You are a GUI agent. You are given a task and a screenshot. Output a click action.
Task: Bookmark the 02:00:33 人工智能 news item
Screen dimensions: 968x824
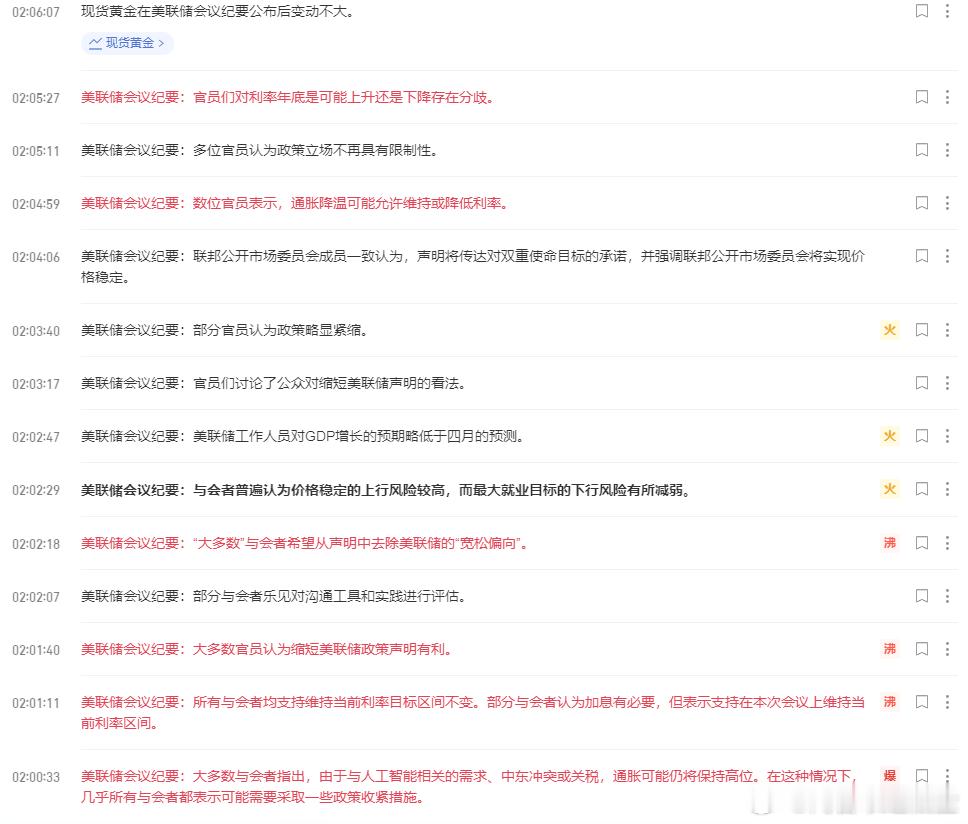[x=922, y=776]
